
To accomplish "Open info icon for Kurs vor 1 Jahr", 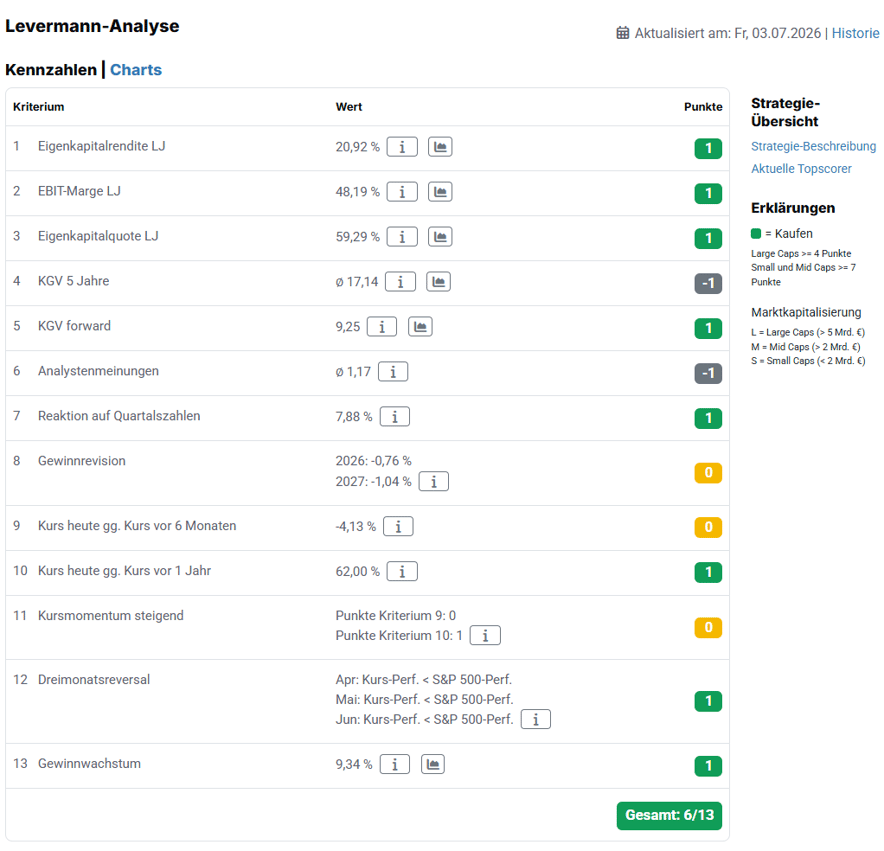I will [x=402, y=571].
